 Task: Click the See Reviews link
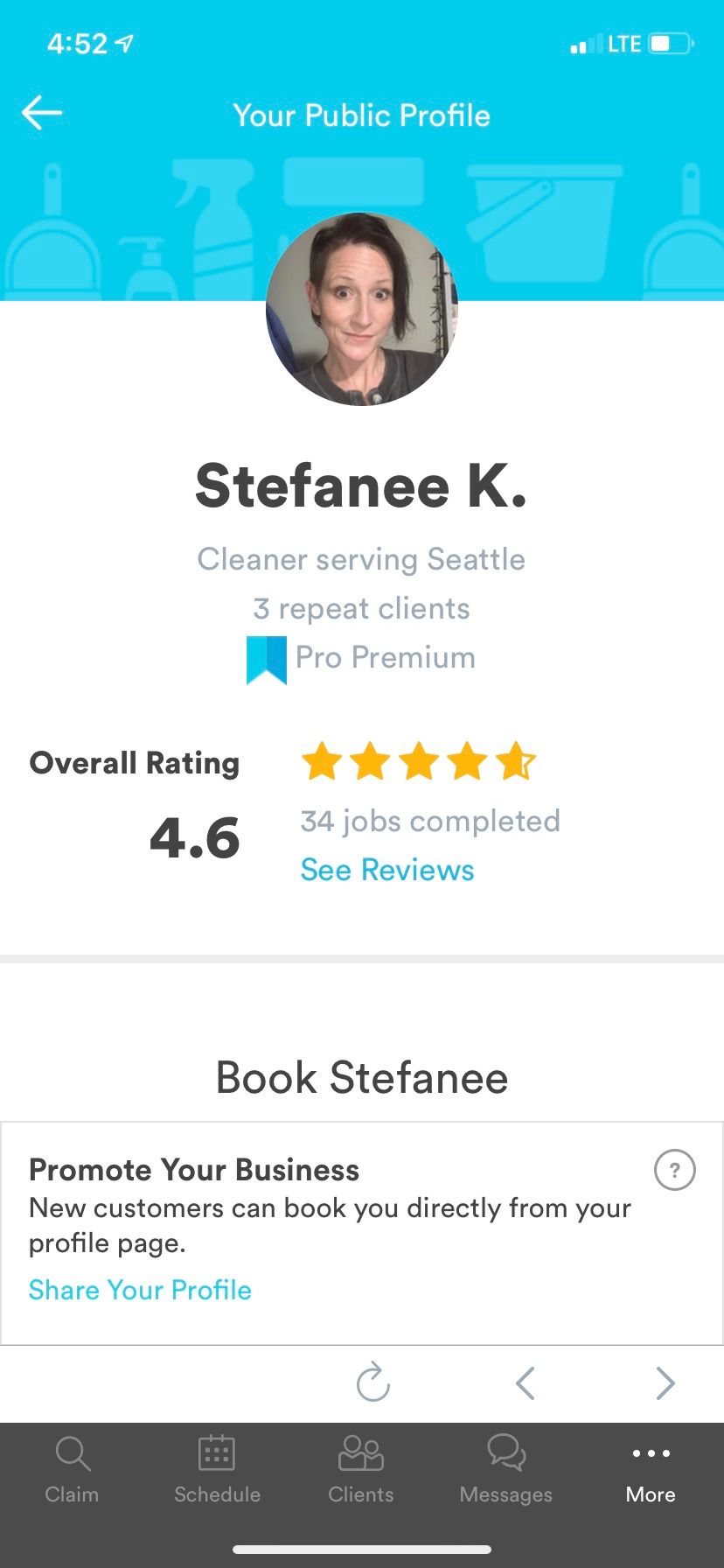point(387,870)
